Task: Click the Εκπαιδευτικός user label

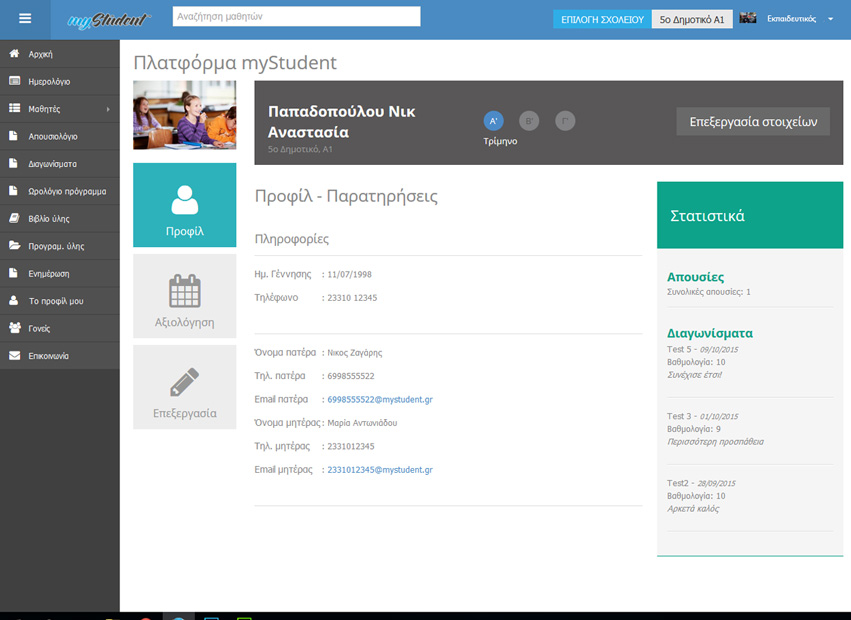Action: tap(791, 18)
